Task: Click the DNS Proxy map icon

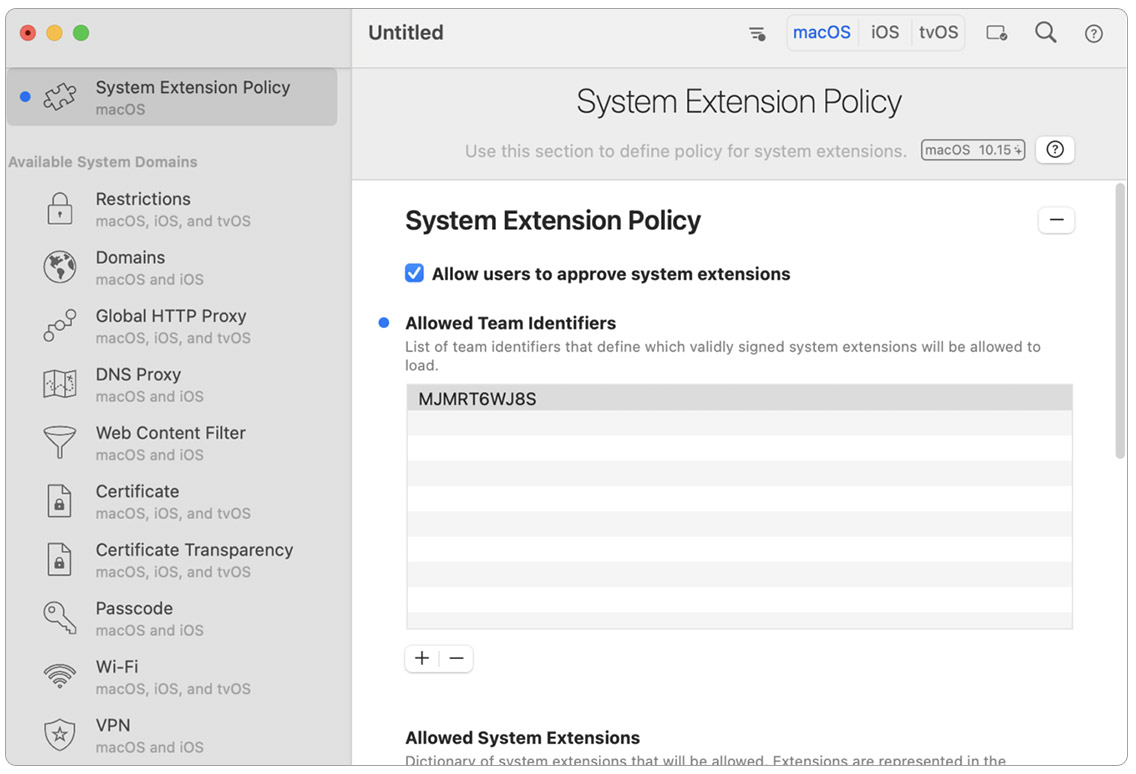Action: pyautogui.click(x=60, y=384)
